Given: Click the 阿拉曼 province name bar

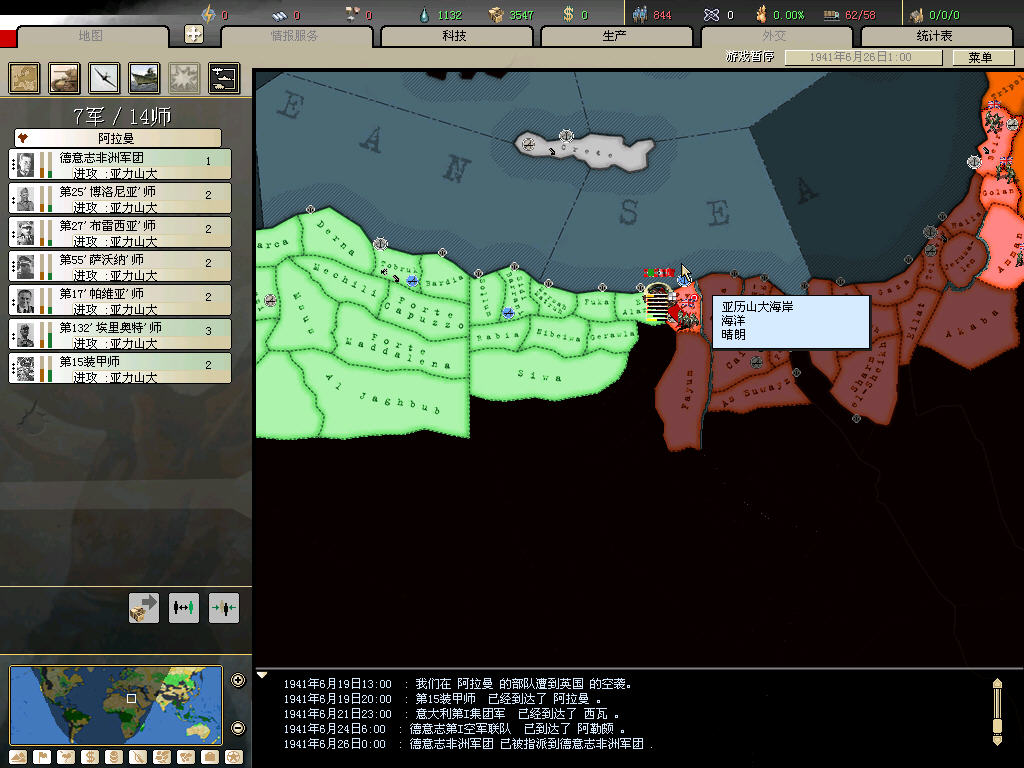Looking at the screenshot, I should click(x=118, y=138).
